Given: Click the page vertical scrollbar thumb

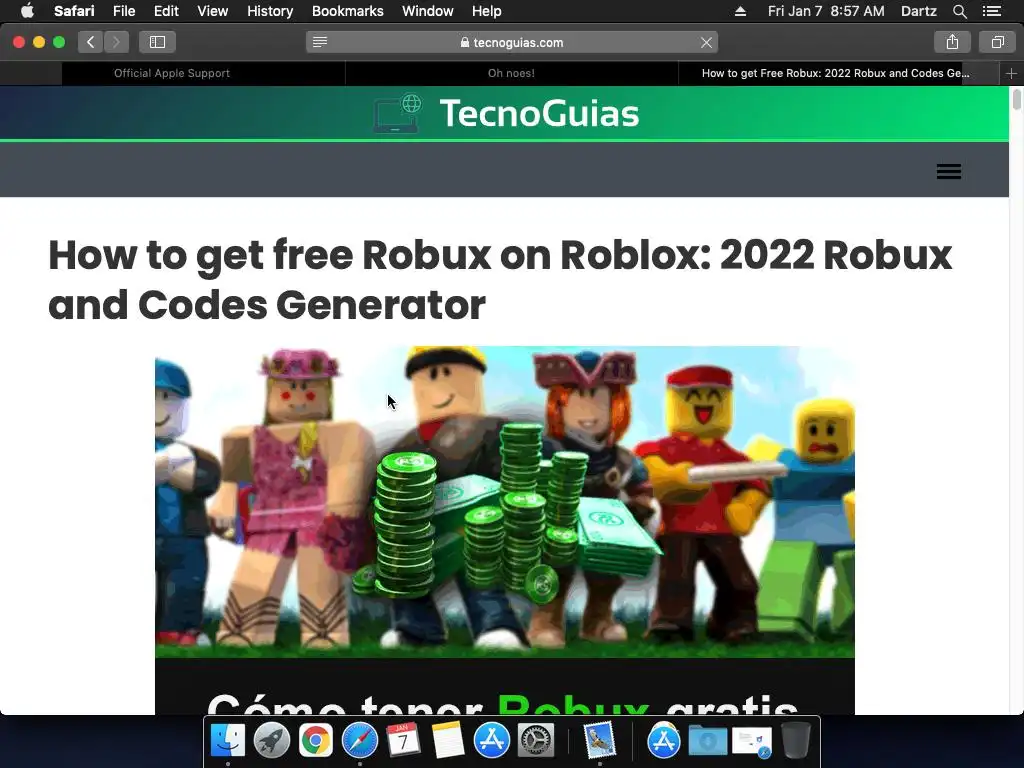Looking at the screenshot, I should 1016,99.
